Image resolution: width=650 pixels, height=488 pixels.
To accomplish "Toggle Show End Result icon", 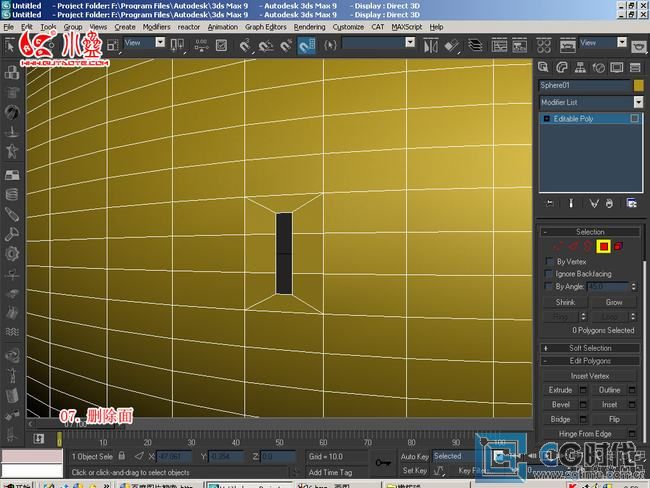I will [571, 203].
